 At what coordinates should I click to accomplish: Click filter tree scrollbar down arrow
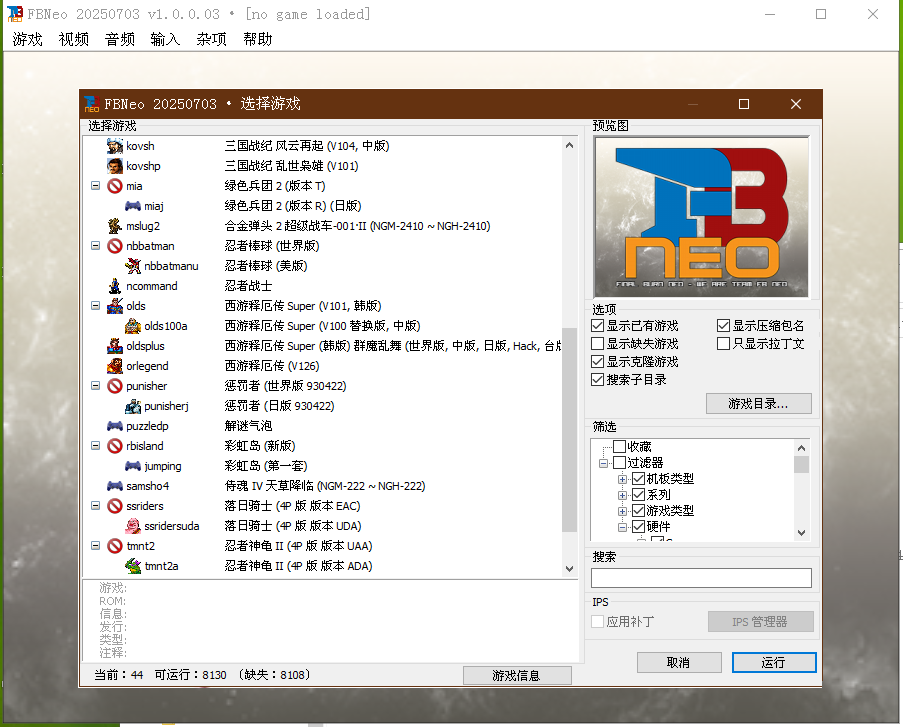801,533
